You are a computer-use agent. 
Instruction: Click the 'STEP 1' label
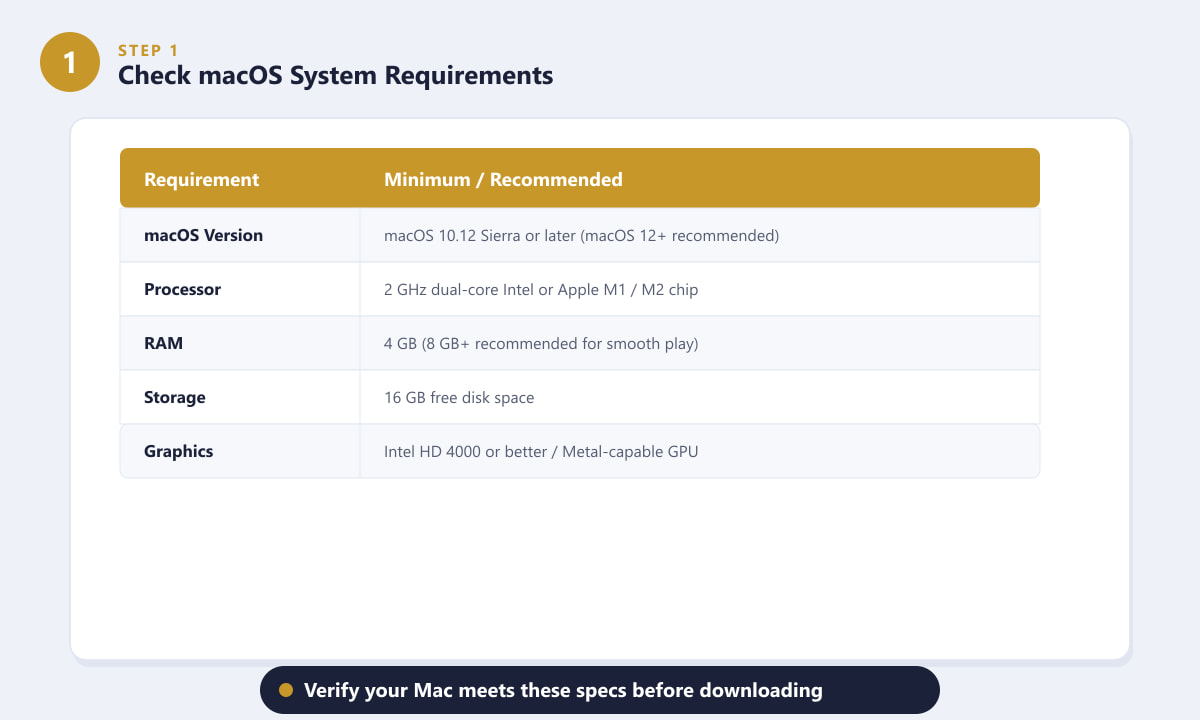click(x=149, y=50)
